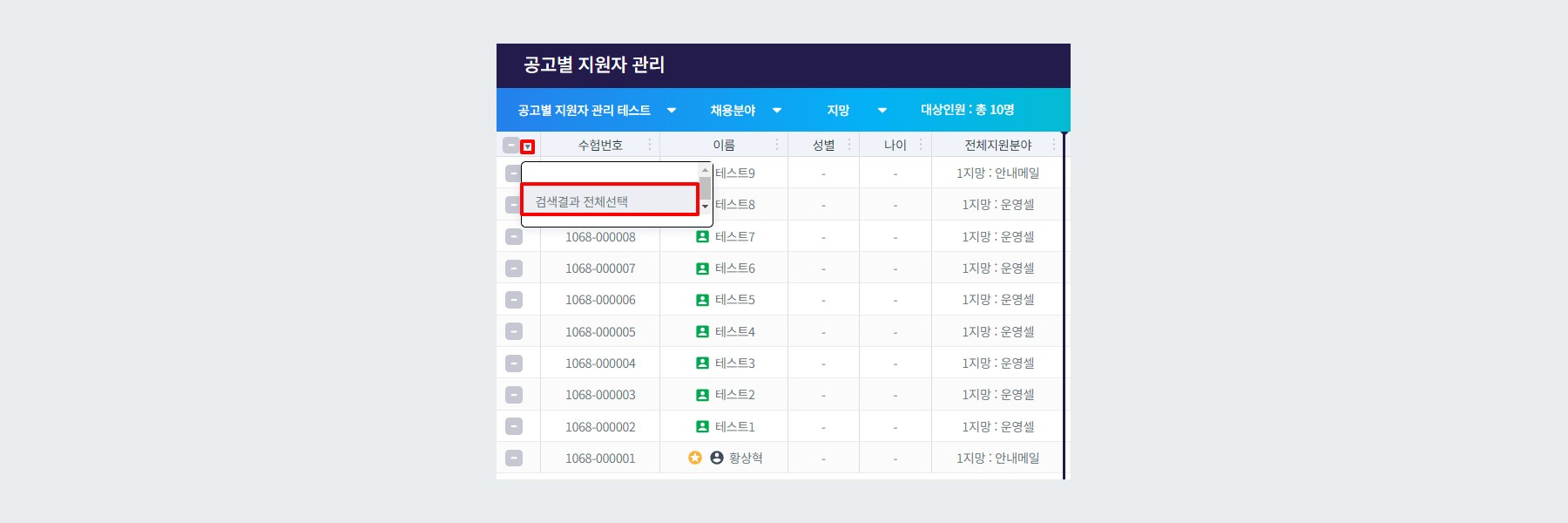Select exam number 1068-000005

(x=600, y=332)
